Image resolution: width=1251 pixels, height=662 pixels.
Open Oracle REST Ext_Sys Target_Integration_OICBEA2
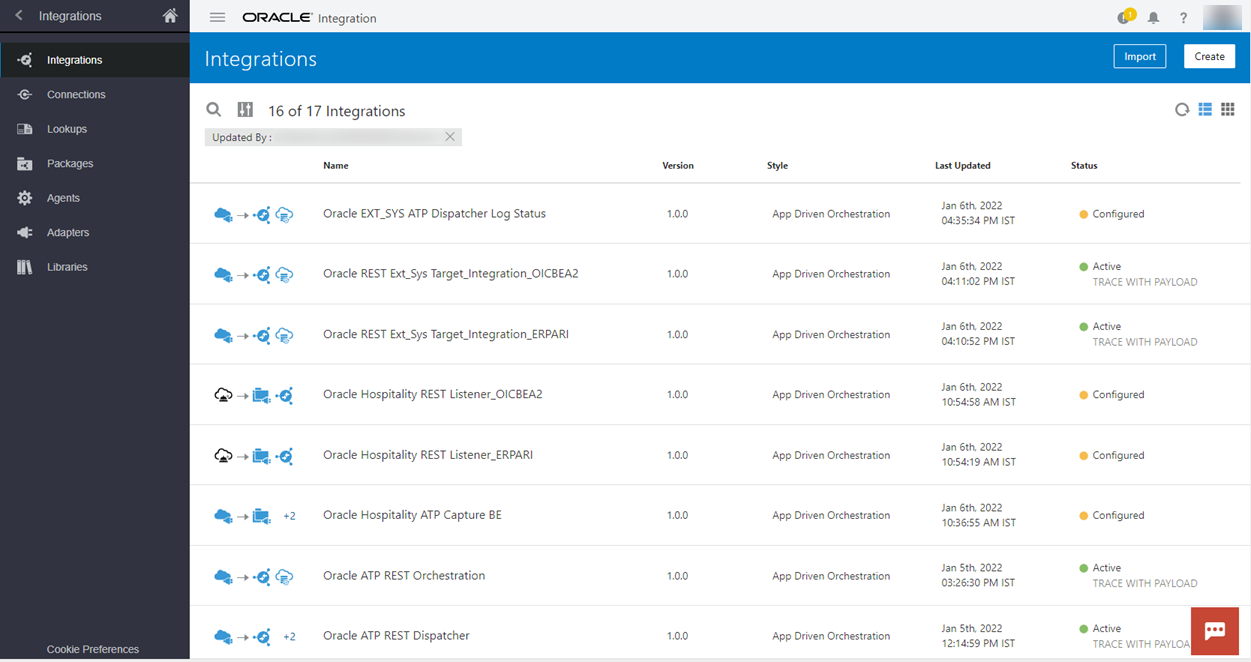click(x=450, y=274)
